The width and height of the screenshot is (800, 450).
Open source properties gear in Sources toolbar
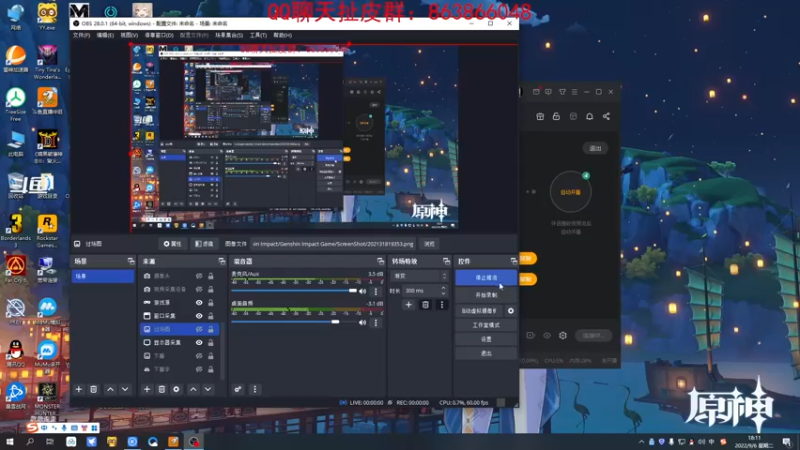coord(177,389)
